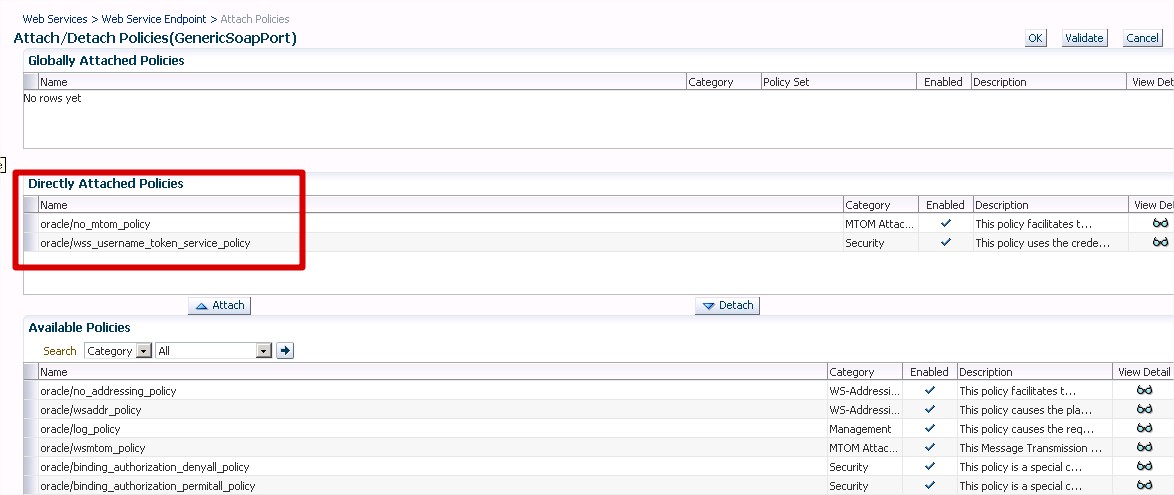
Task: Show details glasses for oracle/wsmtom_policy
Action: [x=1144, y=448]
